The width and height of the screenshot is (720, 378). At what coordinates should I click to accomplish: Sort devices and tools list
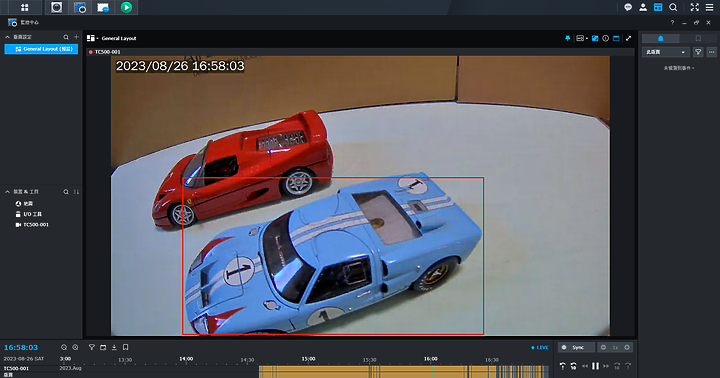tap(76, 192)
